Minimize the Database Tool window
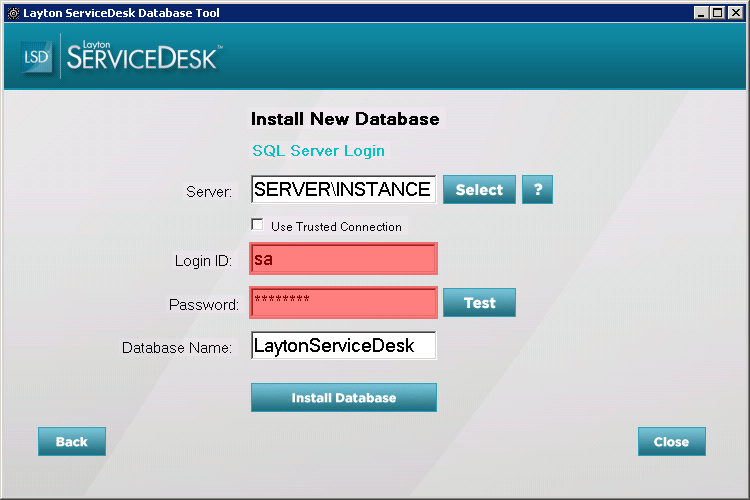Screen dimensions: 750x500 (x=701, y=13)
